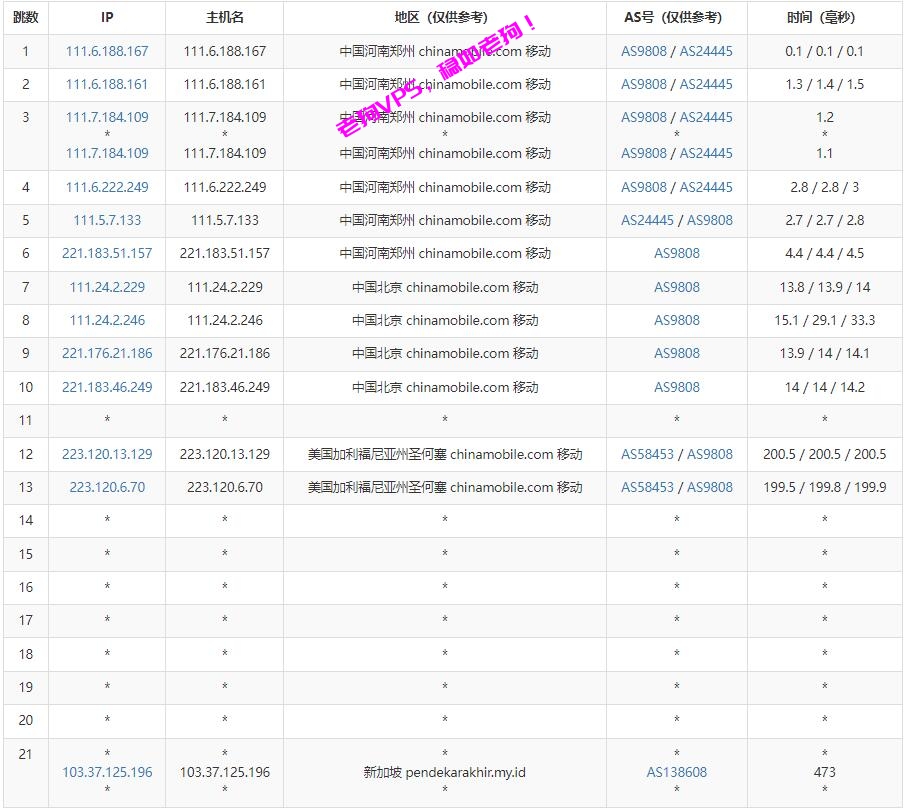Screen dimensions: 905x811
Task: Open the 111.6.188.167 link in IP column
Action: click(107, 51)
